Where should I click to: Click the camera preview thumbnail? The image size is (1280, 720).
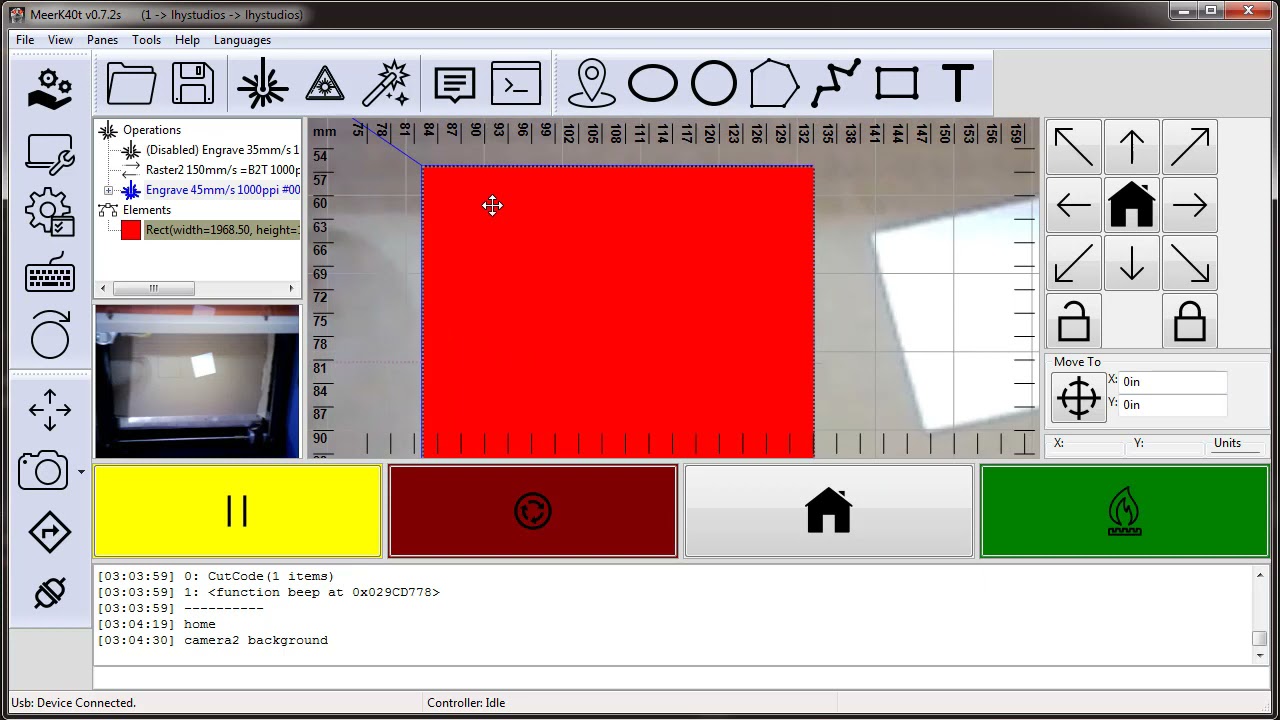coord(197,382)
